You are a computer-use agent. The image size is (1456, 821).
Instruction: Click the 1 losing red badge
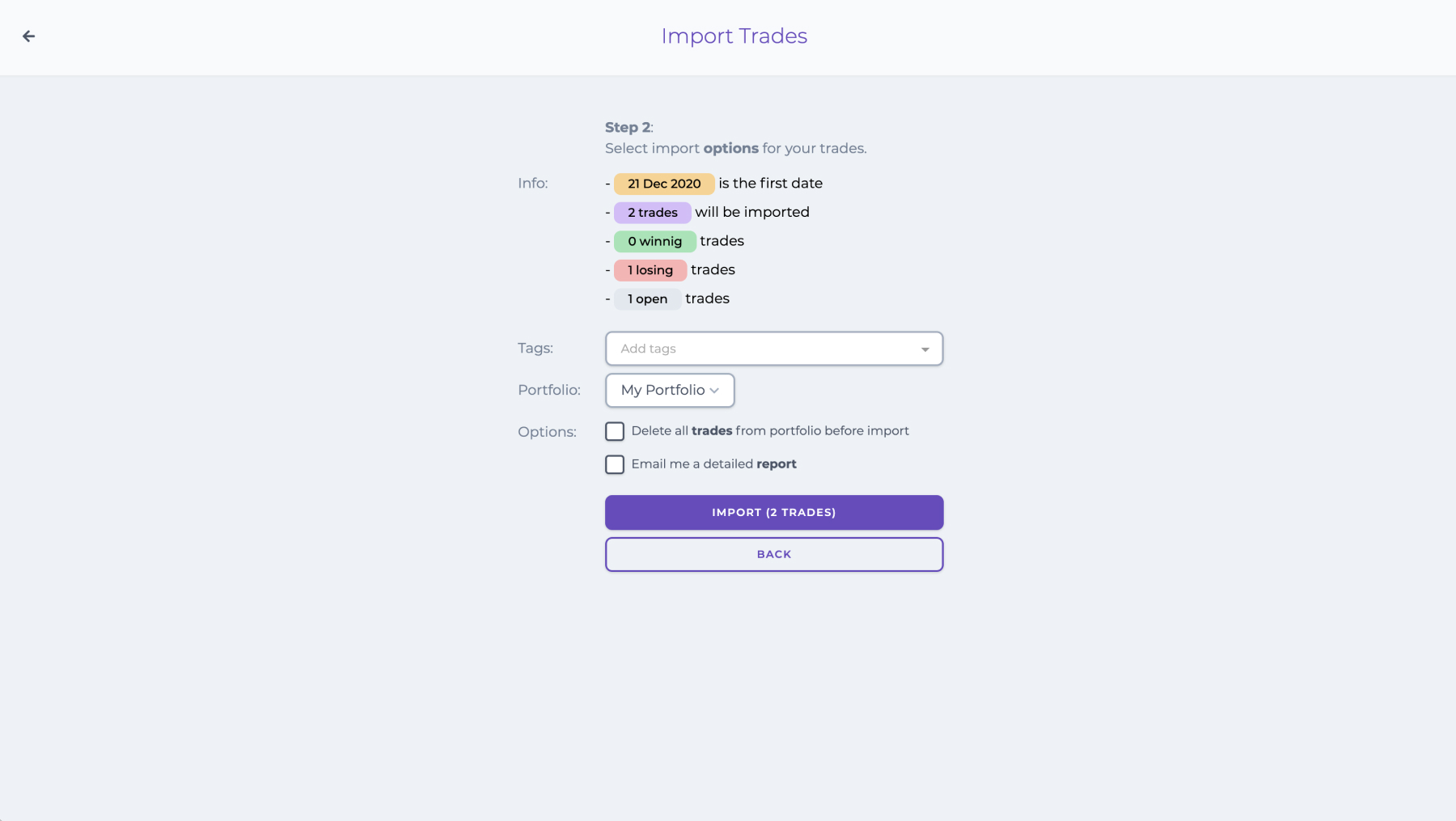[x=650, y=270]
